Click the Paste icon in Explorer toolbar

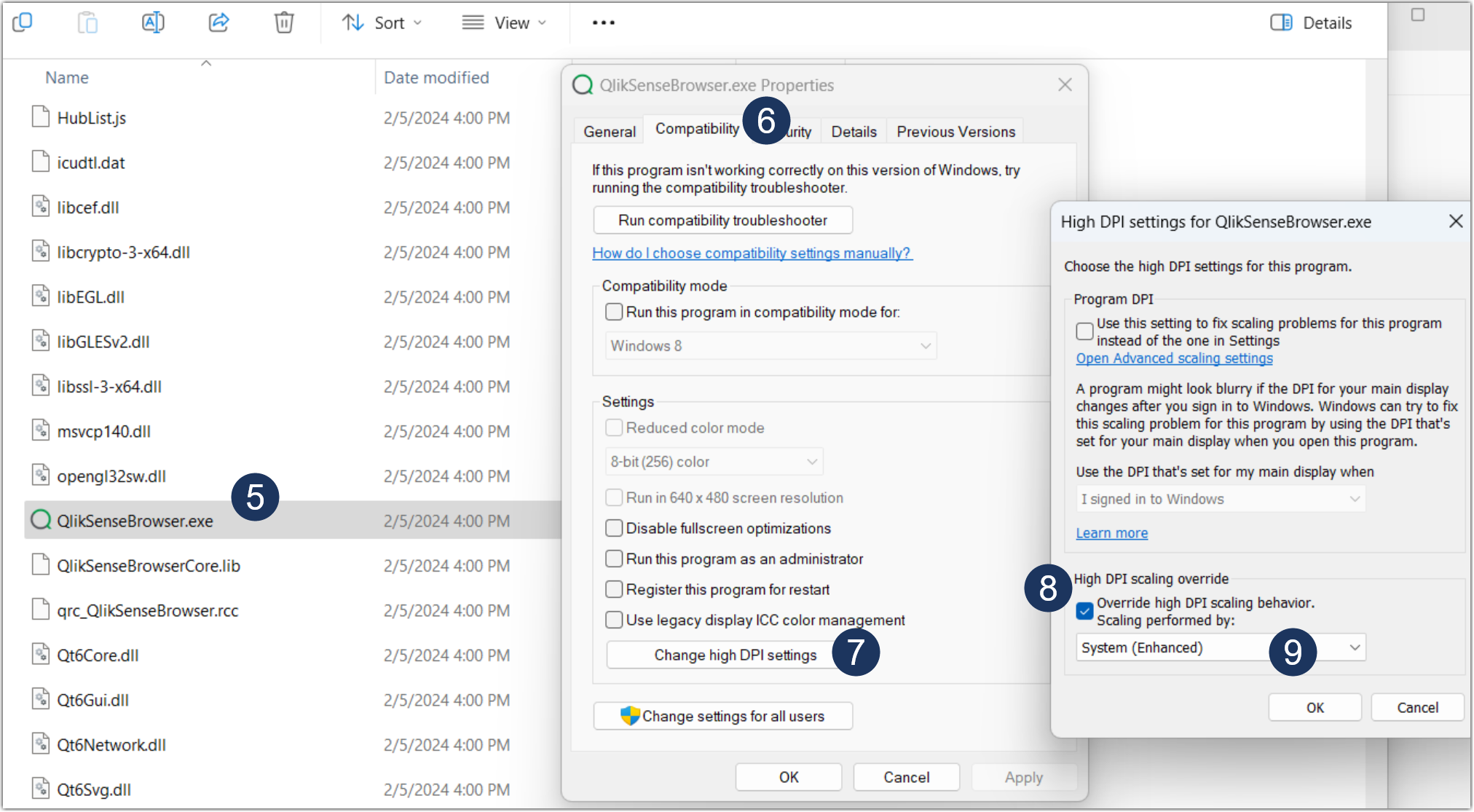point(87,23)
